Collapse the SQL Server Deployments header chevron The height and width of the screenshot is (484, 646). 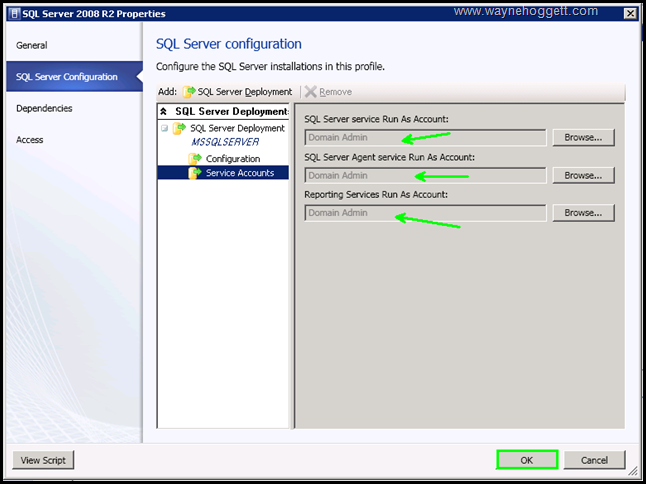164,111
